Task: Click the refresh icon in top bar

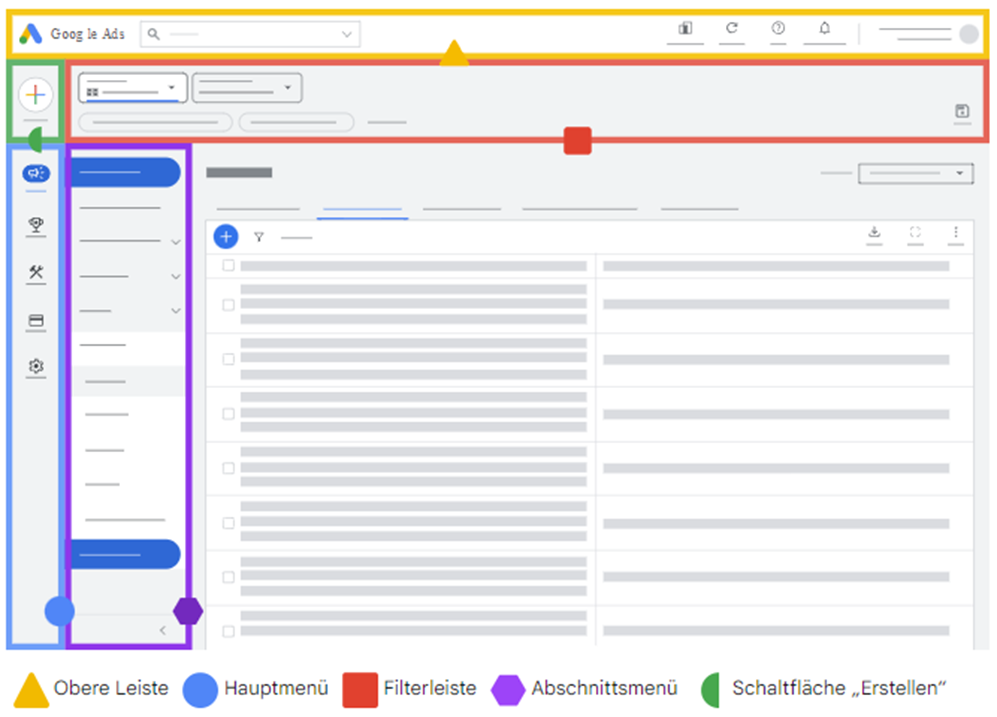Action: click(732, 29)
